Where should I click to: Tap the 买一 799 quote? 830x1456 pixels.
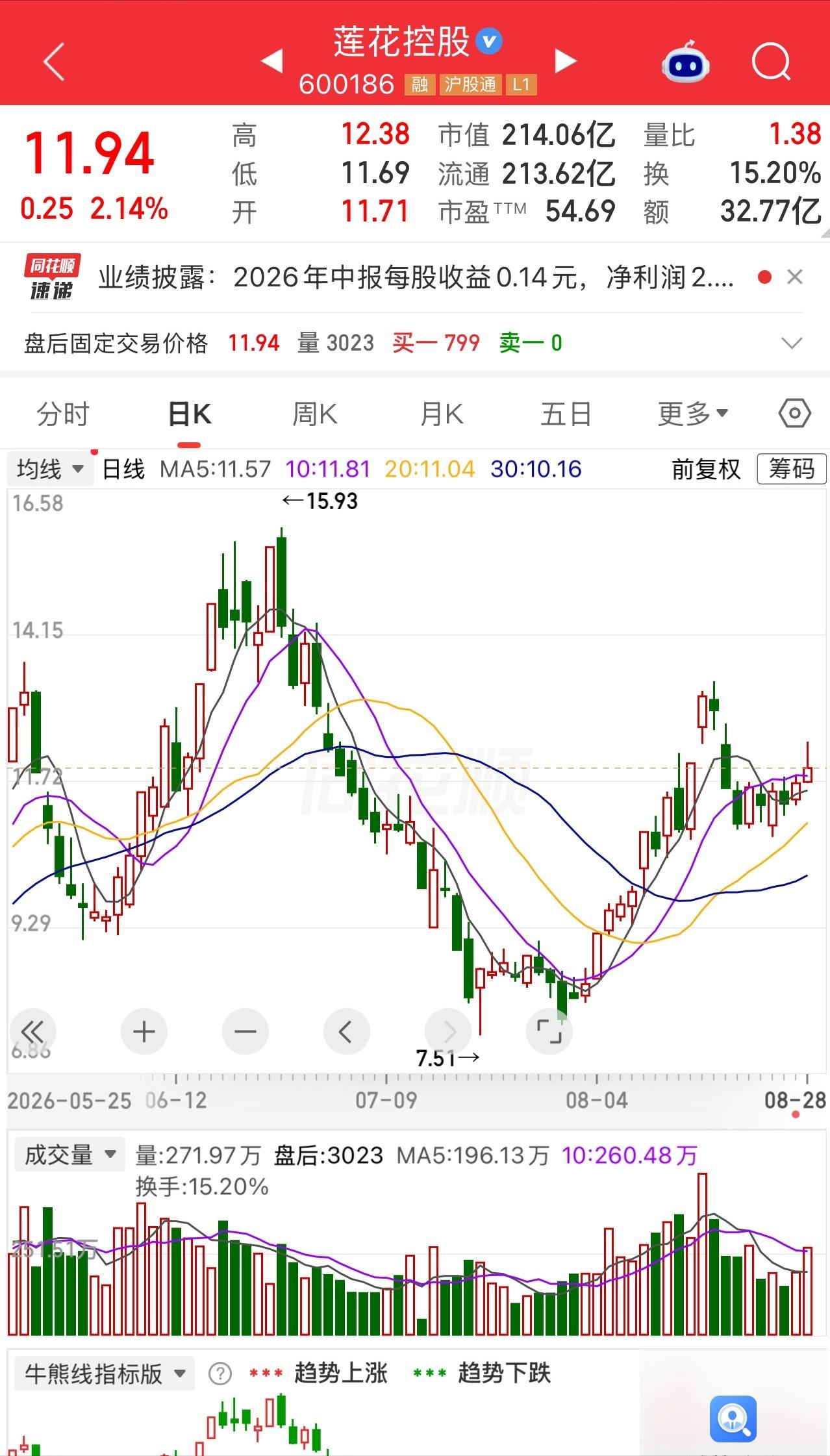pos(436,343)
